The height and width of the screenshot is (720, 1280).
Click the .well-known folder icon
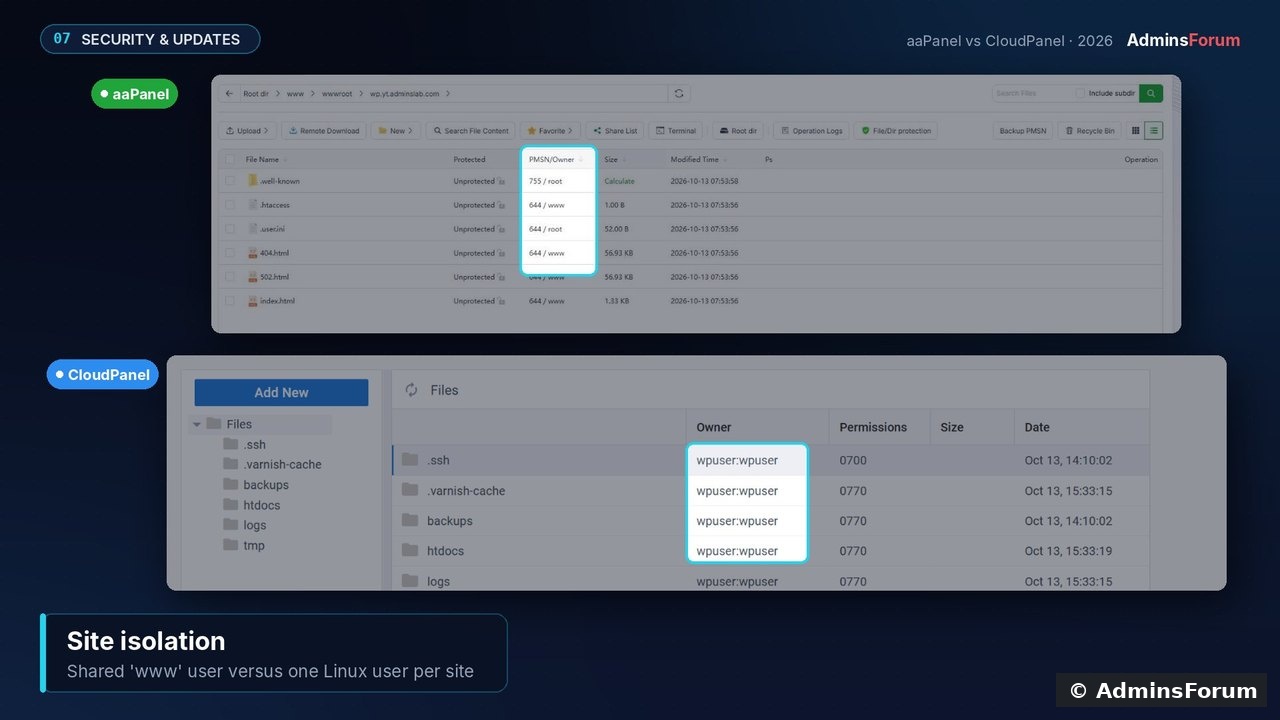coord(253,181)
